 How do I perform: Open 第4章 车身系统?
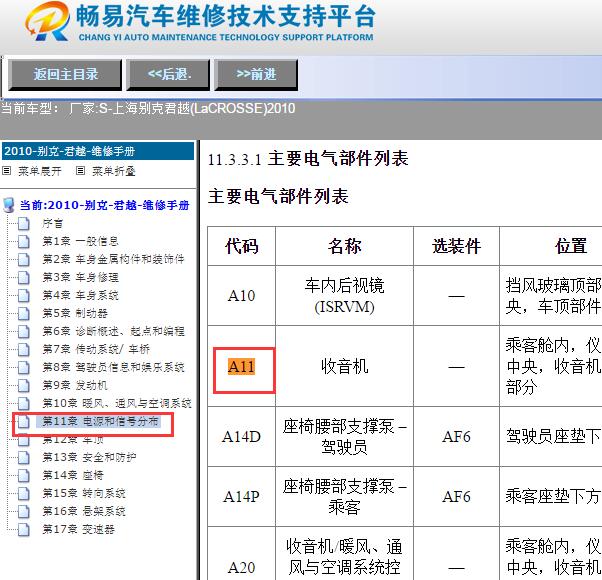pyautogui.click(x=80, y=295)
